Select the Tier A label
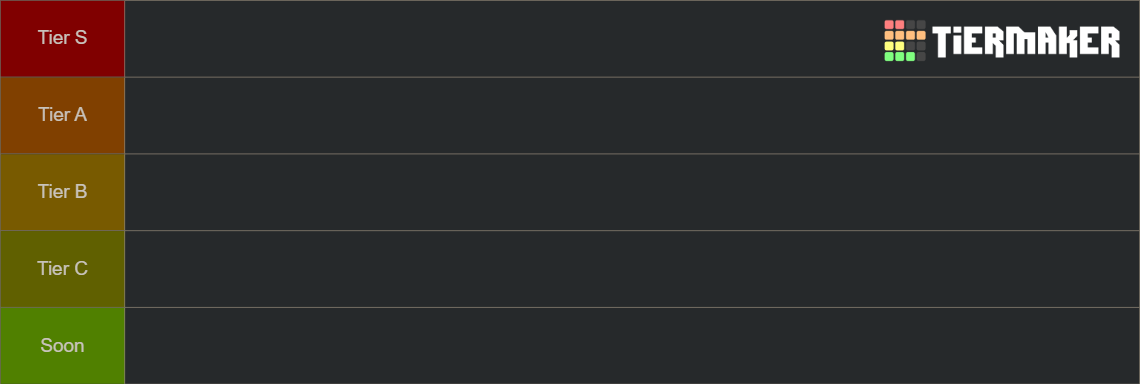Screen dimensions: 1140x384 pyautogui.click(x=63, y=115)
